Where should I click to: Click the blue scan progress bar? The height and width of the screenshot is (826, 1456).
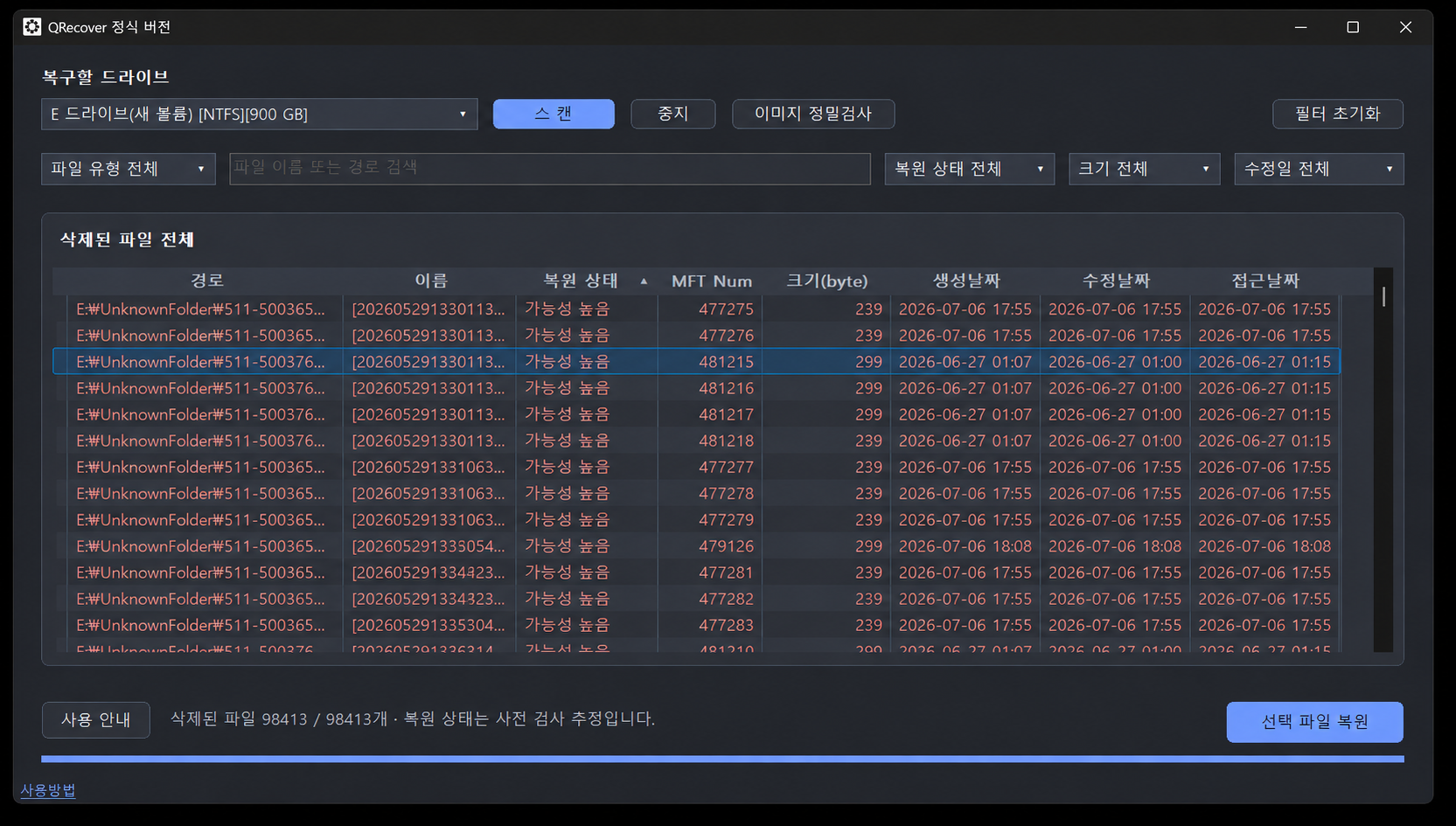(x=722, y=760)
